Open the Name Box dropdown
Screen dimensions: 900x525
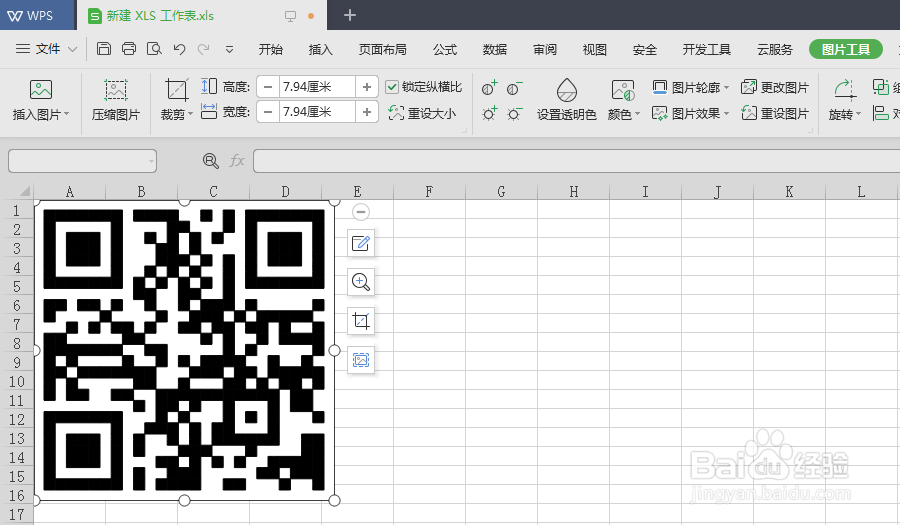coord(151,161)
